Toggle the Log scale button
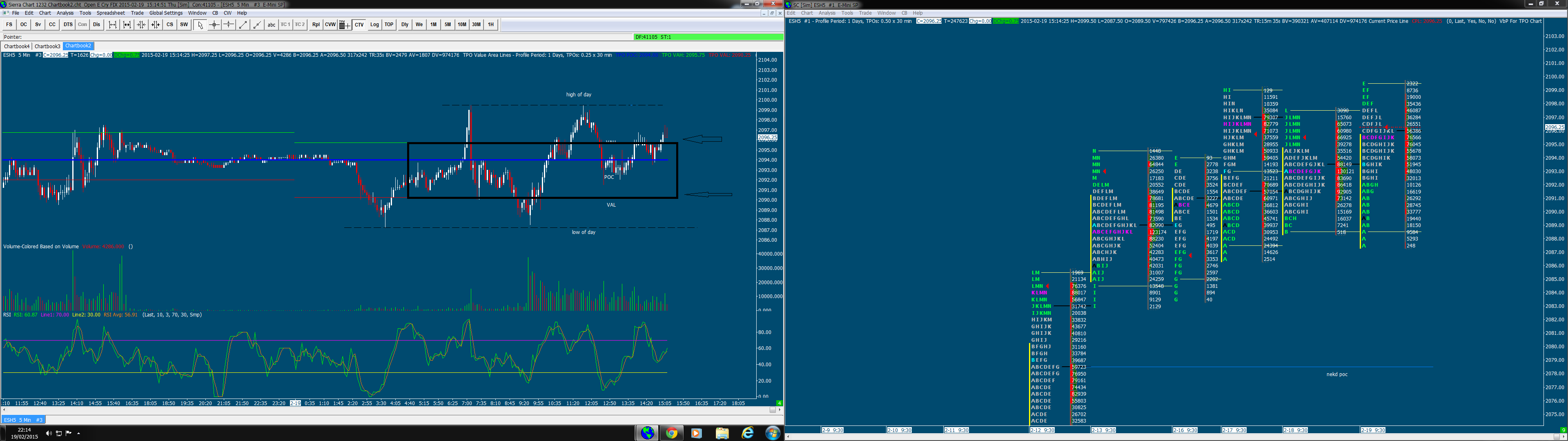 point(374,25)
